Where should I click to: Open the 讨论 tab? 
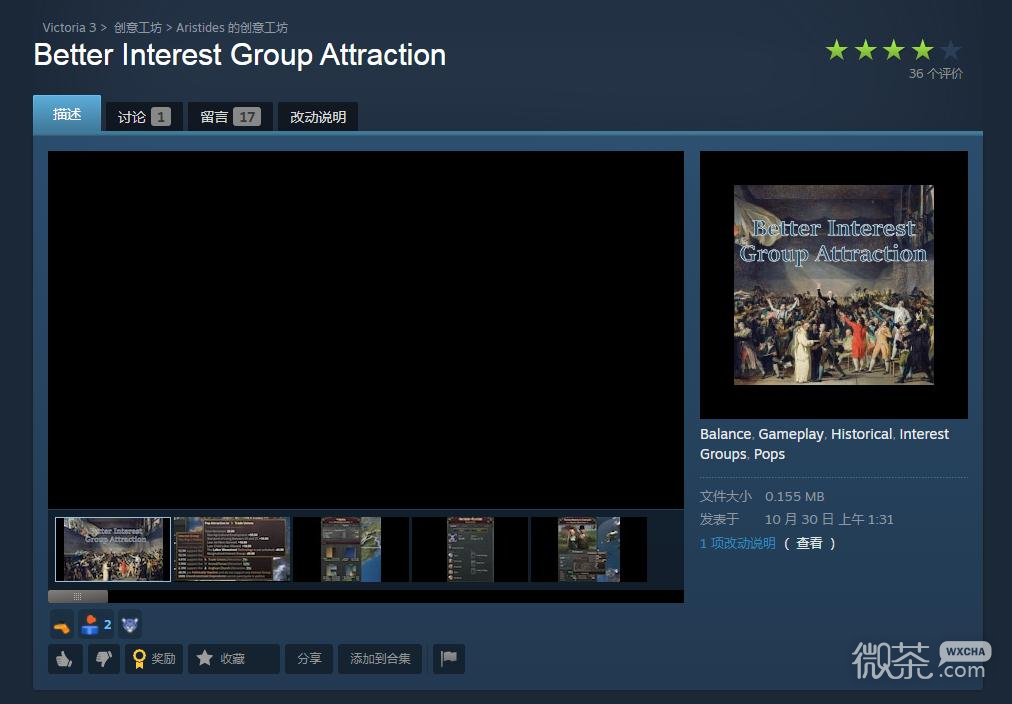click(x=144, y=117)
